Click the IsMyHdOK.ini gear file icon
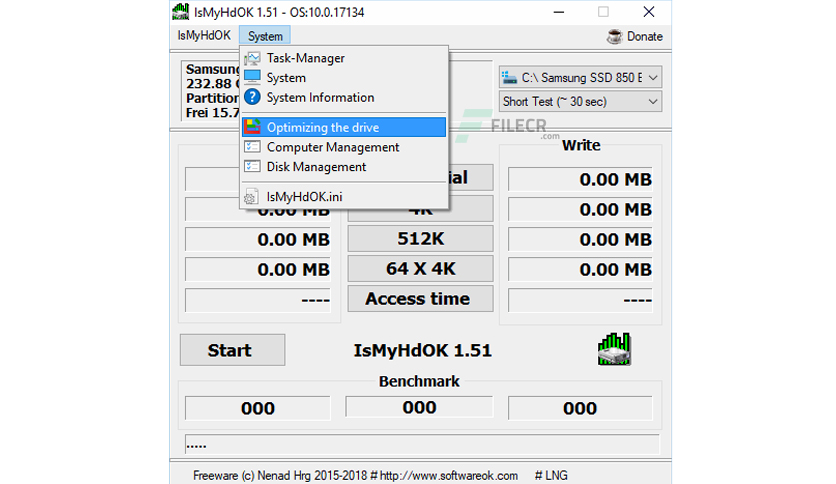 (252, 197)
